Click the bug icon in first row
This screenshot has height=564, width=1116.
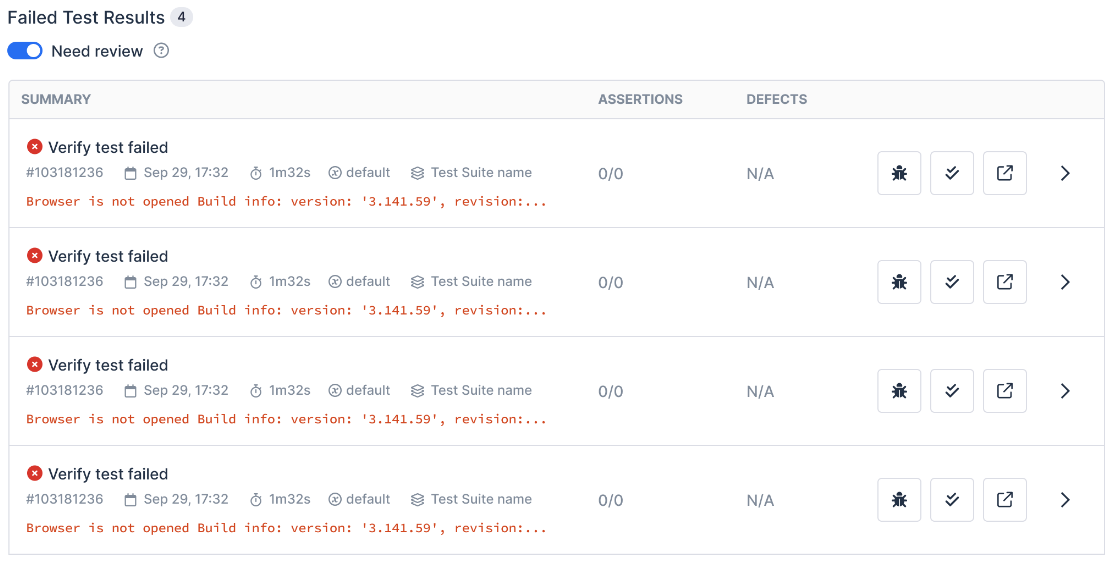(x=899, y=173)
